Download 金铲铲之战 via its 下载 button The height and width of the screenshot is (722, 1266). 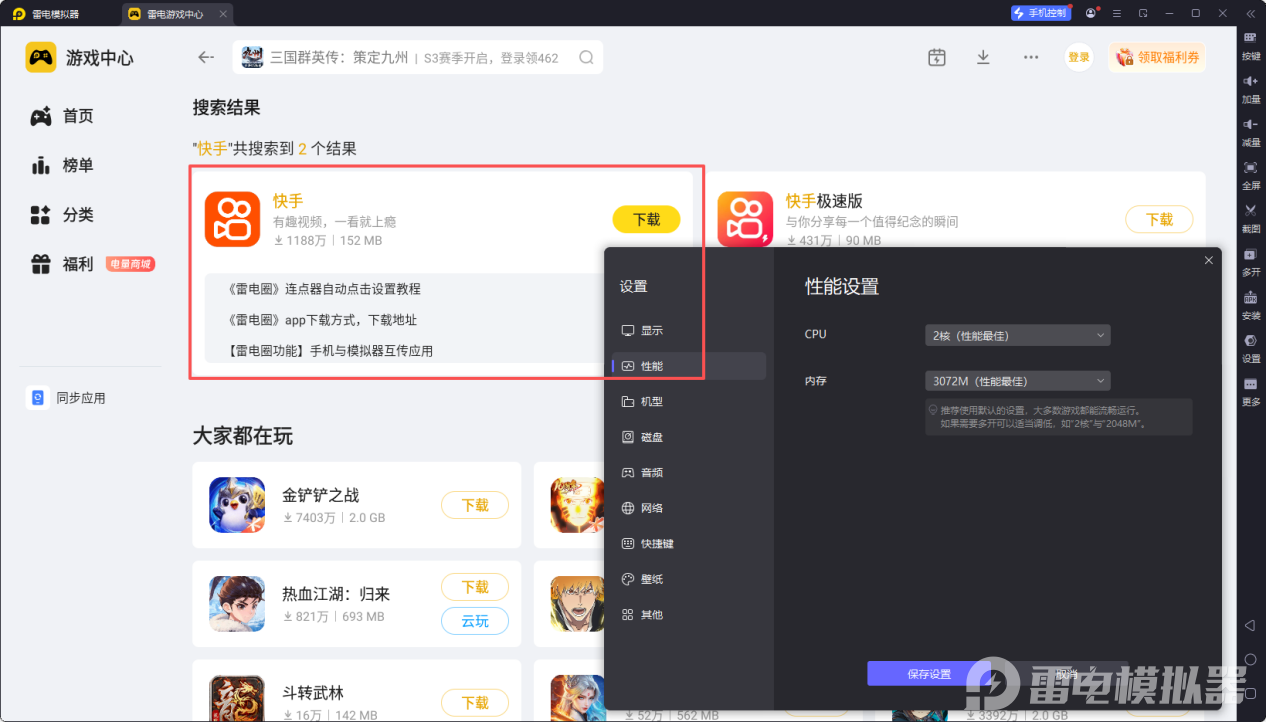[475, 505]
